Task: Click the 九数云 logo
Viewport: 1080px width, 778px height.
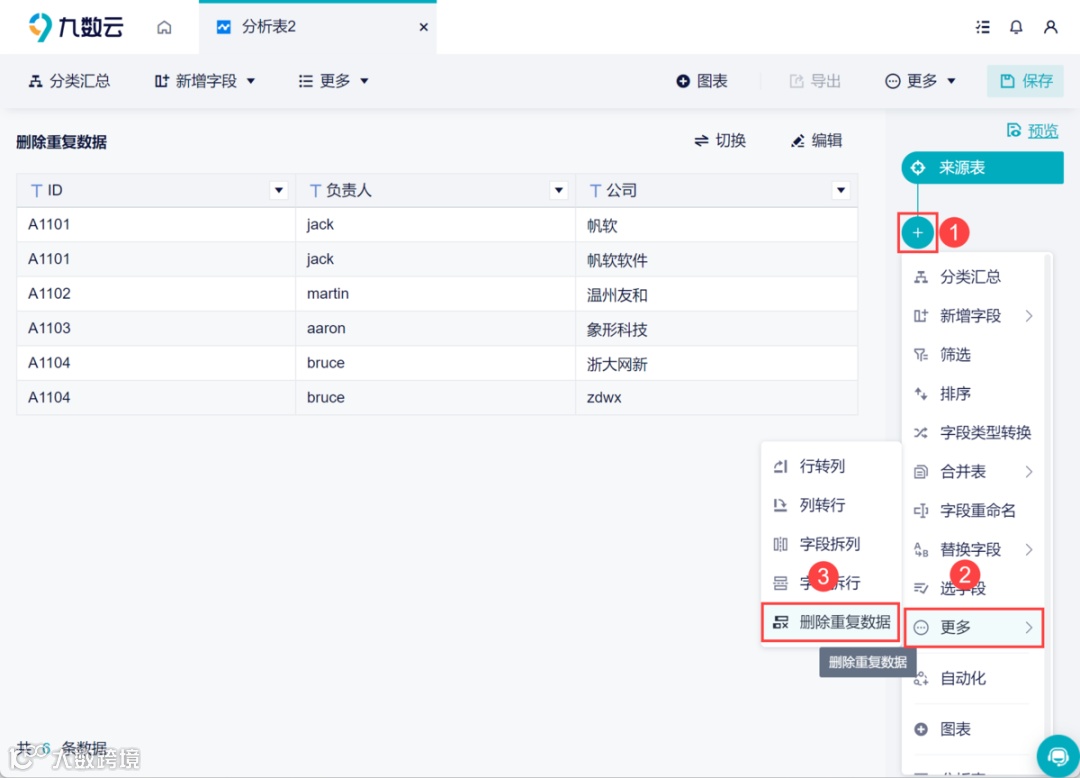Action: click(76, 27)
